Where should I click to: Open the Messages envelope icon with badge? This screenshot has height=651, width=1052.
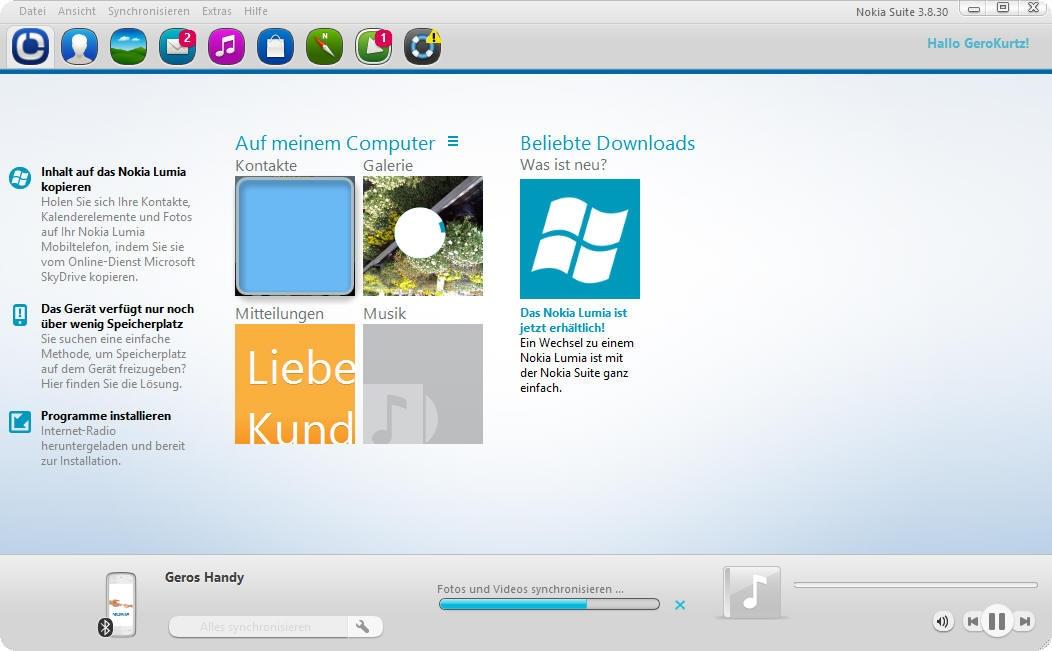177,47
